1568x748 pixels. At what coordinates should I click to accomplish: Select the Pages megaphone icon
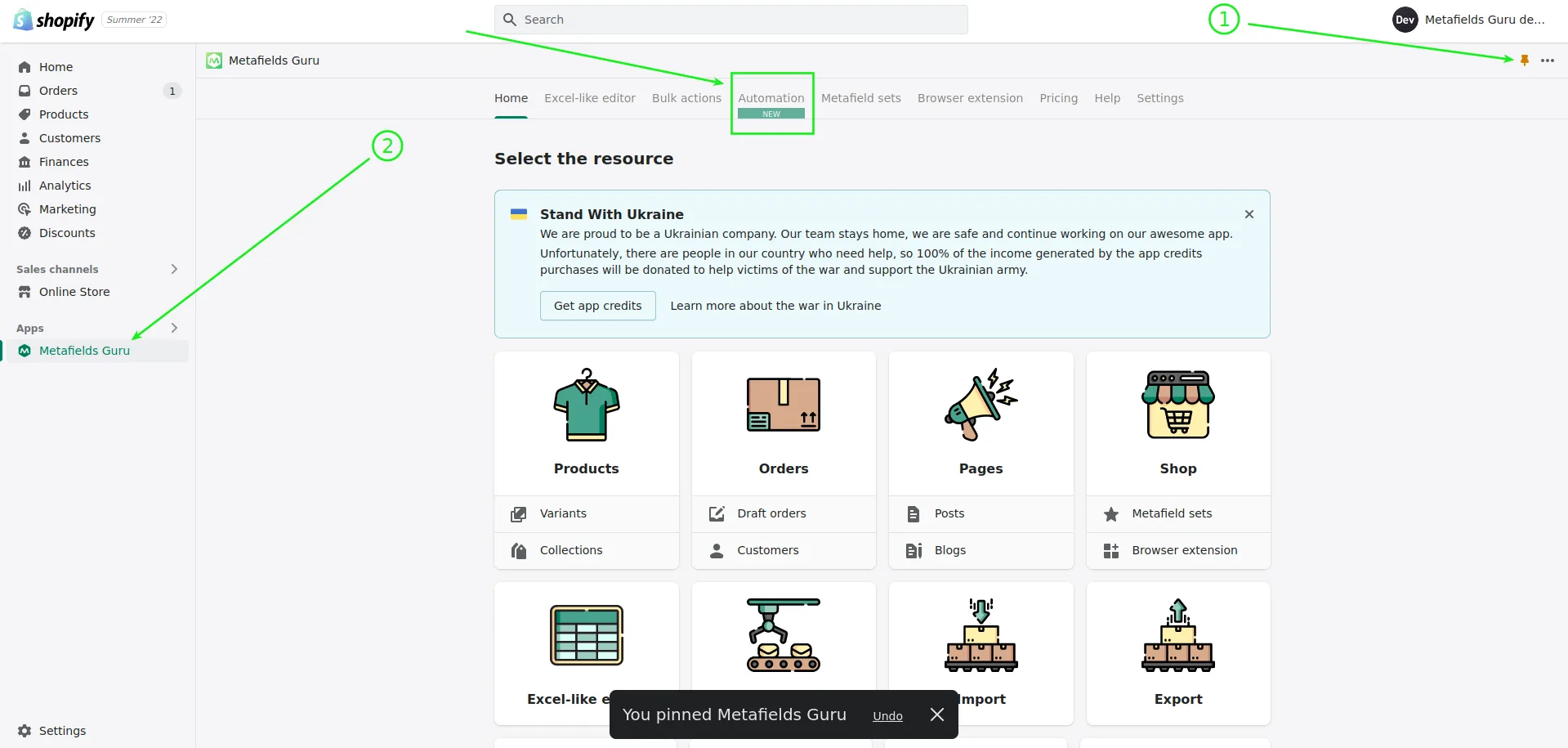(x=981, y=405)
